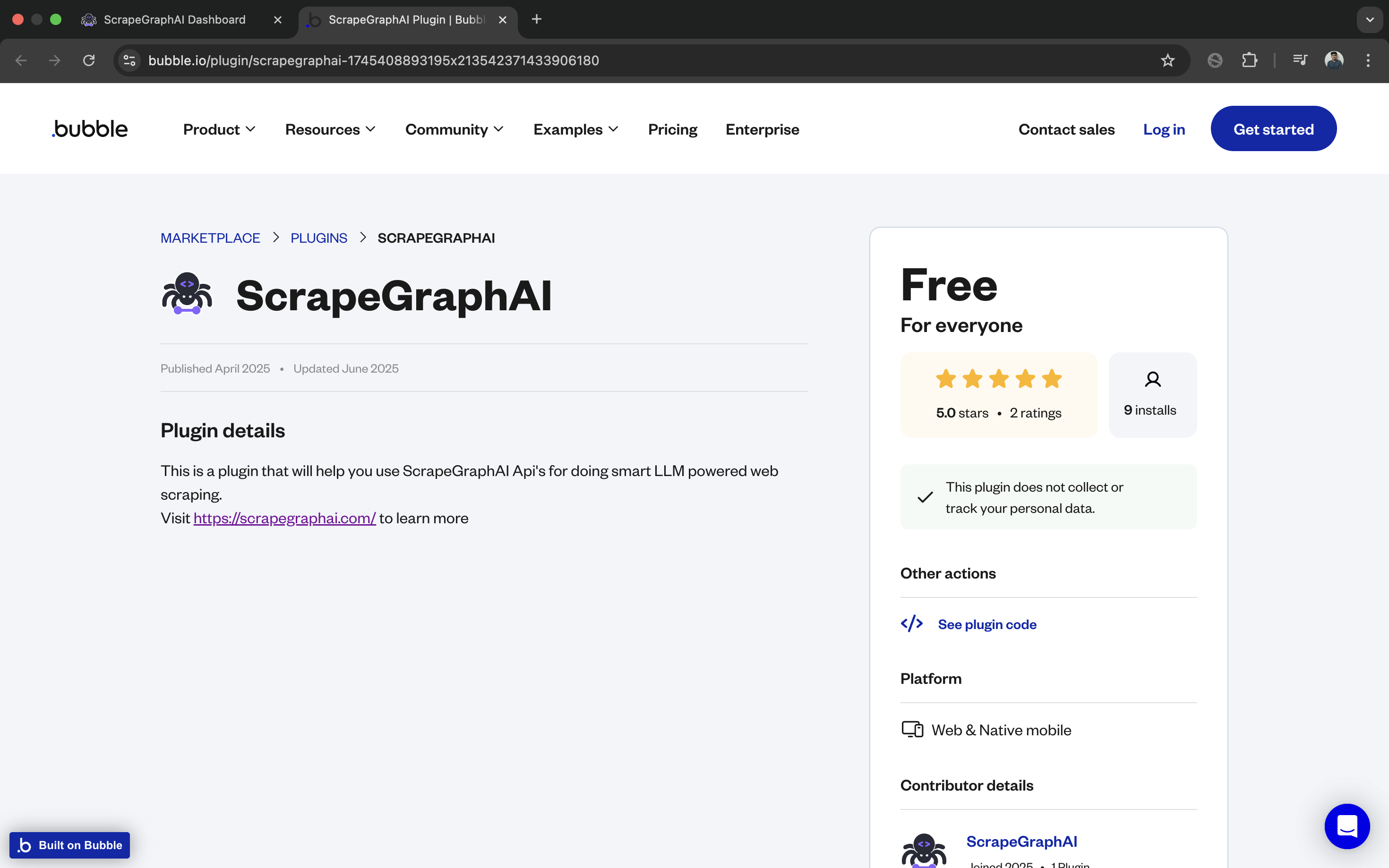Click the contributor spider avatar

(x=923, y=851)
